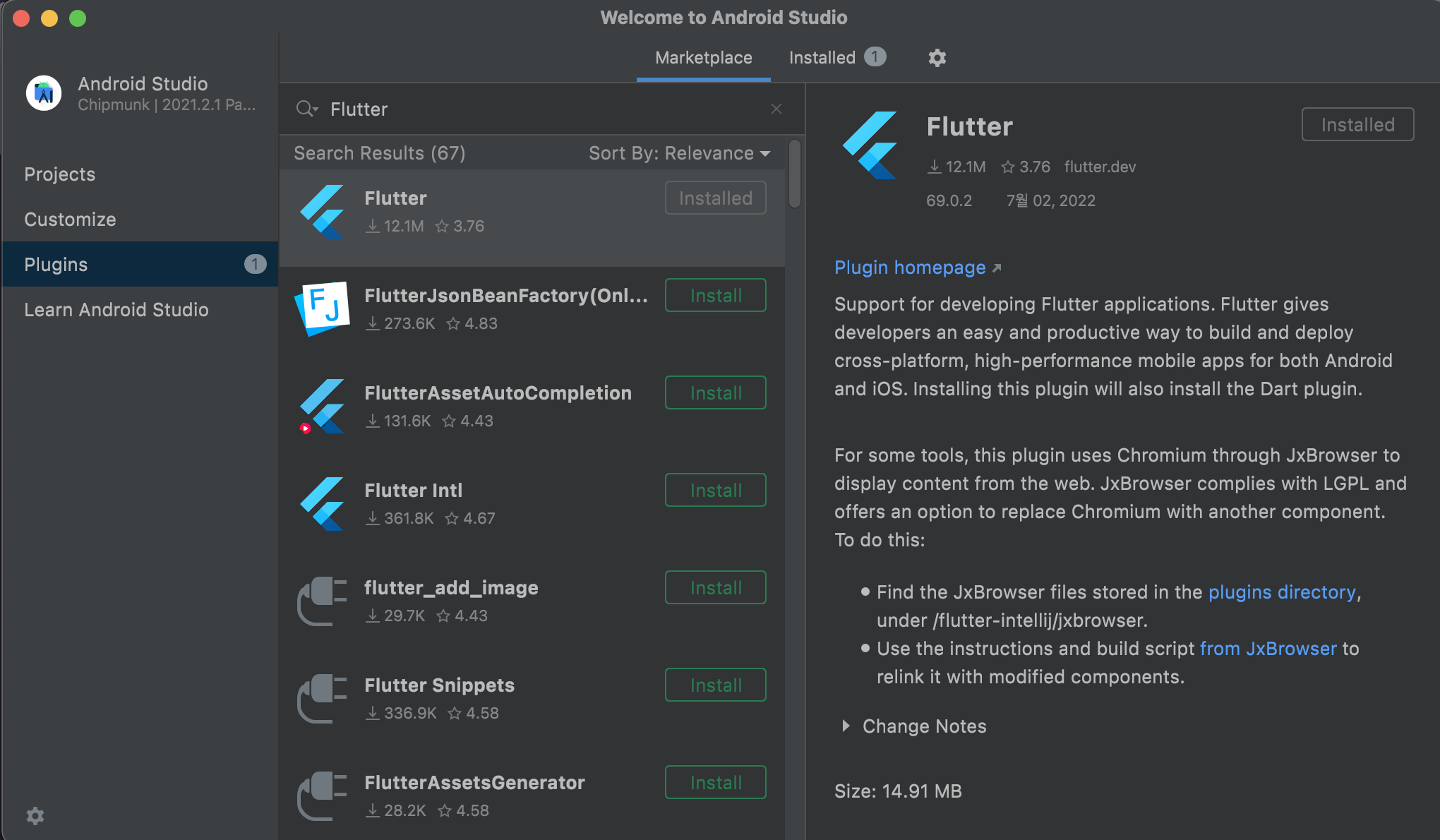Screen dimensions: 1440x840
Task: Click the Android Studio logo in sidebar
Action: [x=44, y=93]
